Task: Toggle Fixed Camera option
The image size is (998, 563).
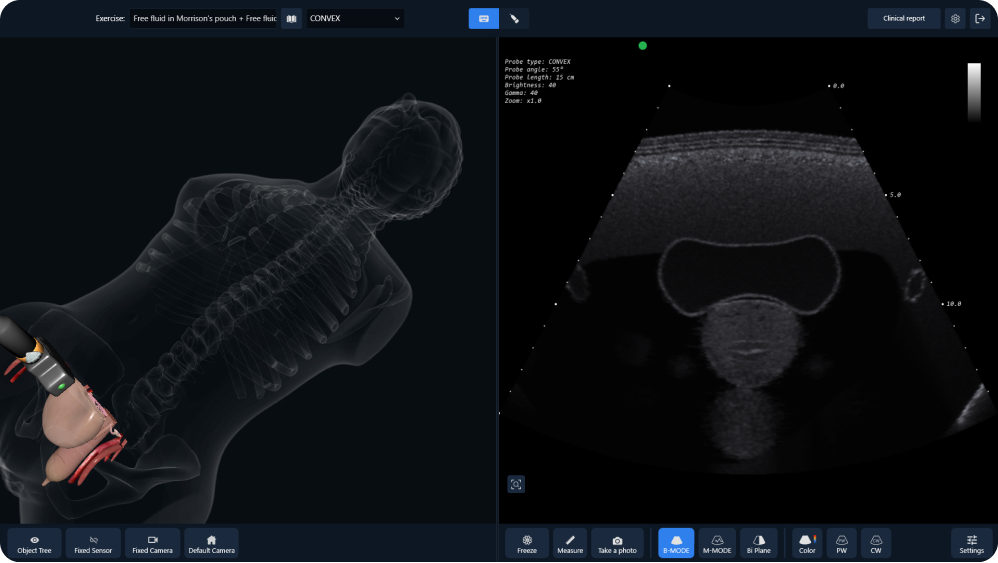Action: [152, 543]
